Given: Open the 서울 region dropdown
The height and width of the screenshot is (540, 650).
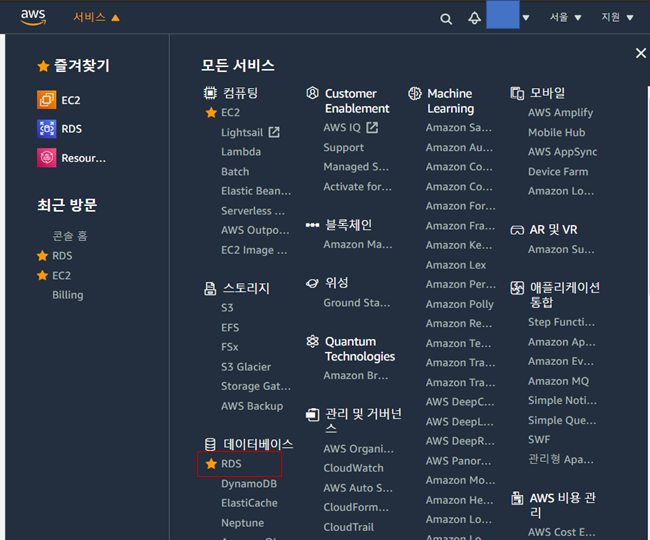Looking at the screenshot, I should [x=565, y=17].
